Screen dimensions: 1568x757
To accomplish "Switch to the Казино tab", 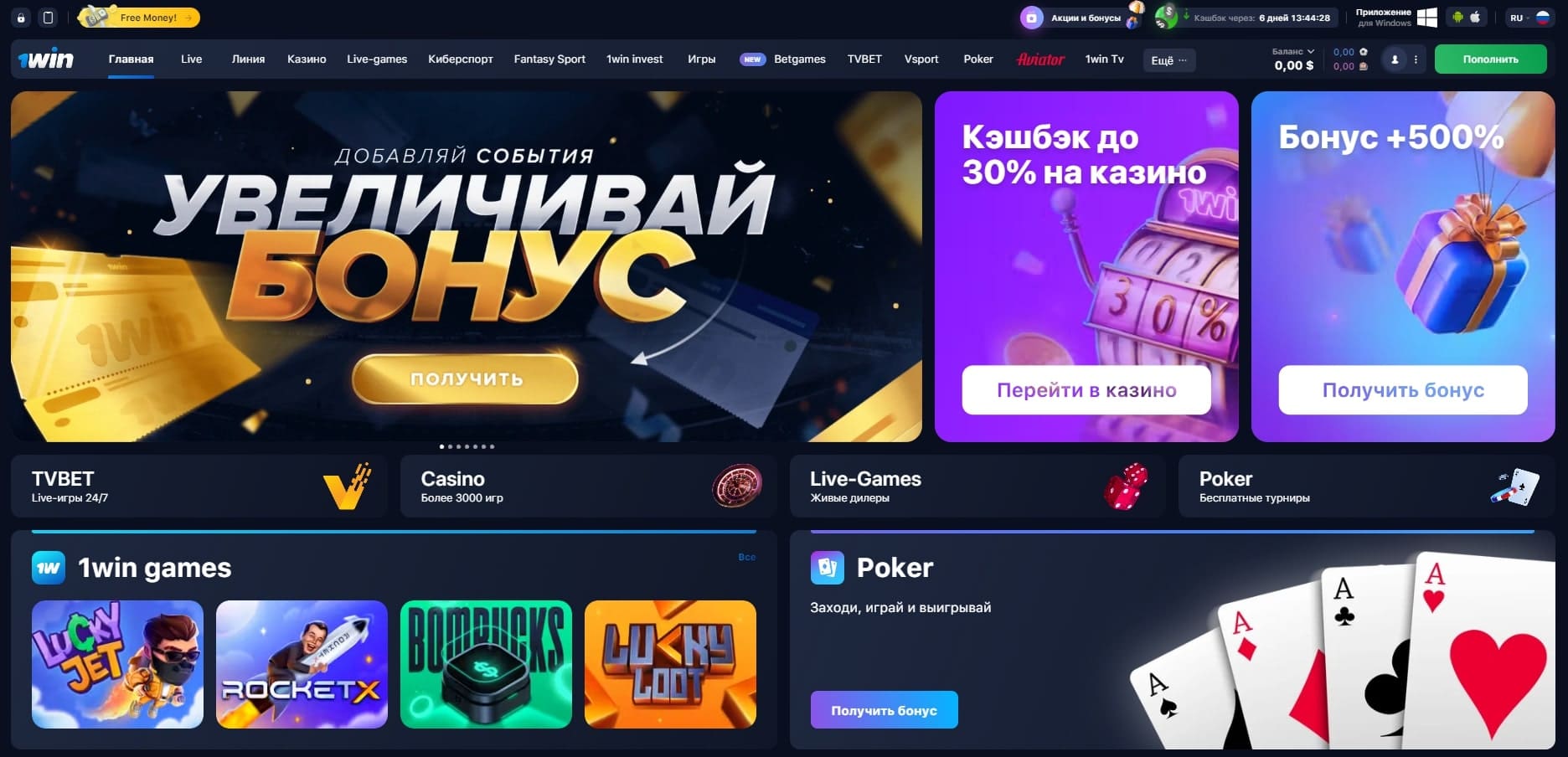I will 307,59.
